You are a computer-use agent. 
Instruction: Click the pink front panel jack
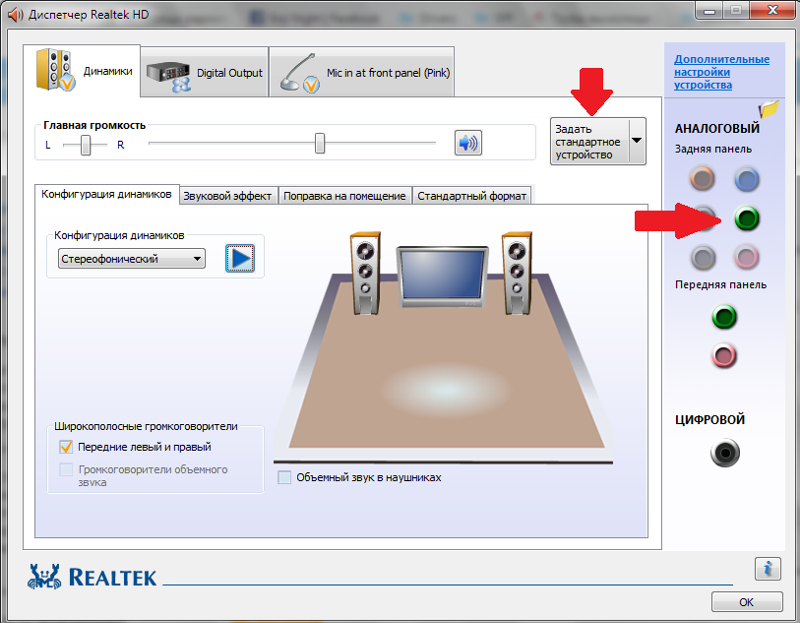pos(724,356)
